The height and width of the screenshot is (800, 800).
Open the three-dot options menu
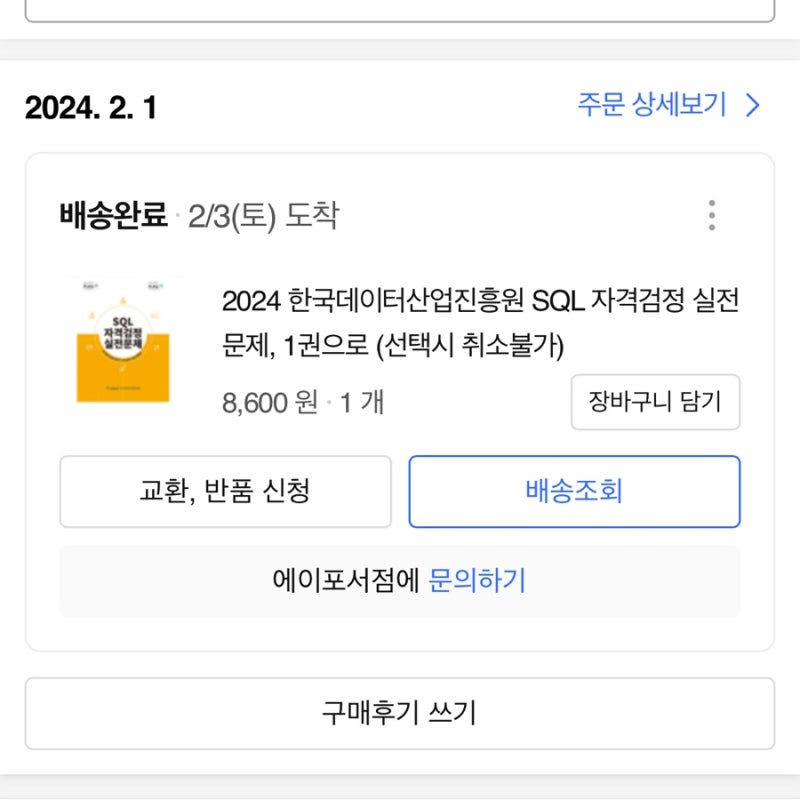(x=711, y=212)
